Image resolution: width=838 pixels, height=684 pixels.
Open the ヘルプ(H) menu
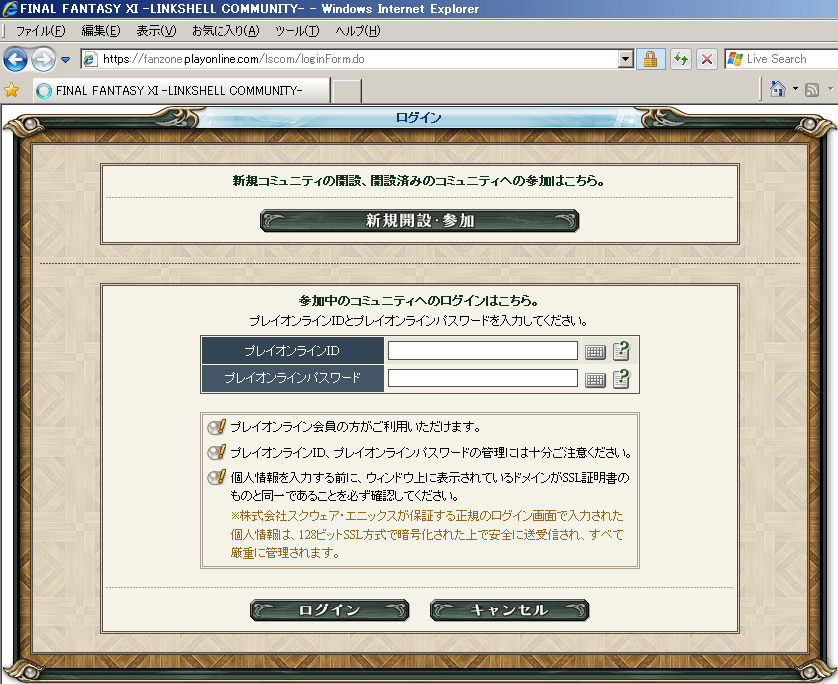(x=358, y=31)
